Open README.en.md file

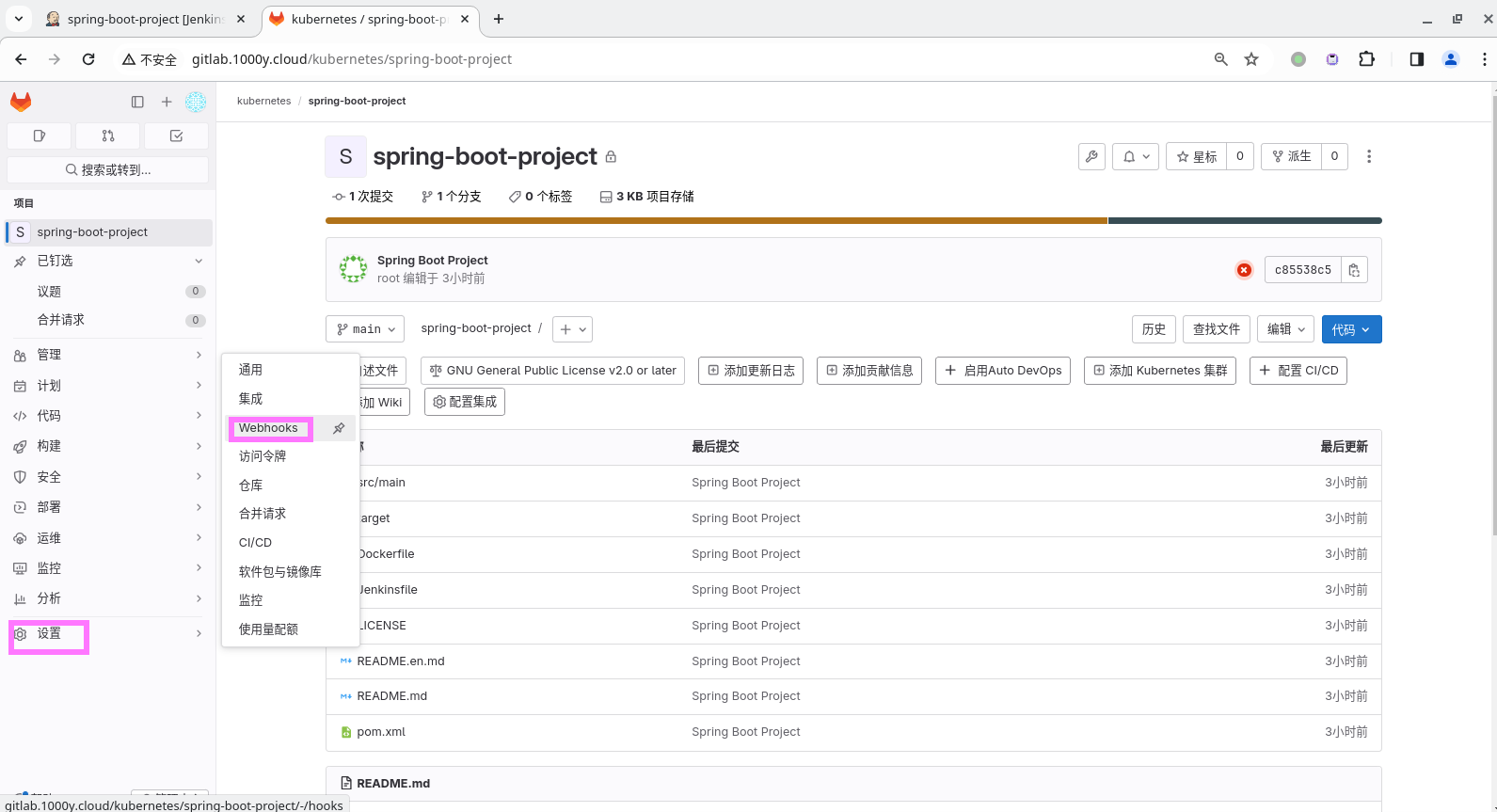(401, 661)
